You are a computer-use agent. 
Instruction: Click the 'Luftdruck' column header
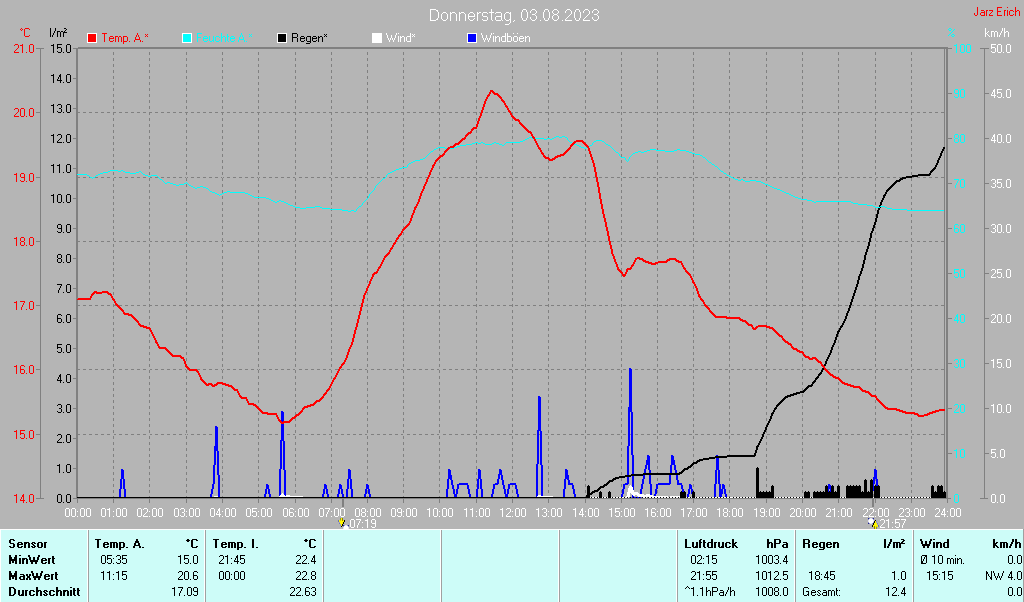click(711, 544)
